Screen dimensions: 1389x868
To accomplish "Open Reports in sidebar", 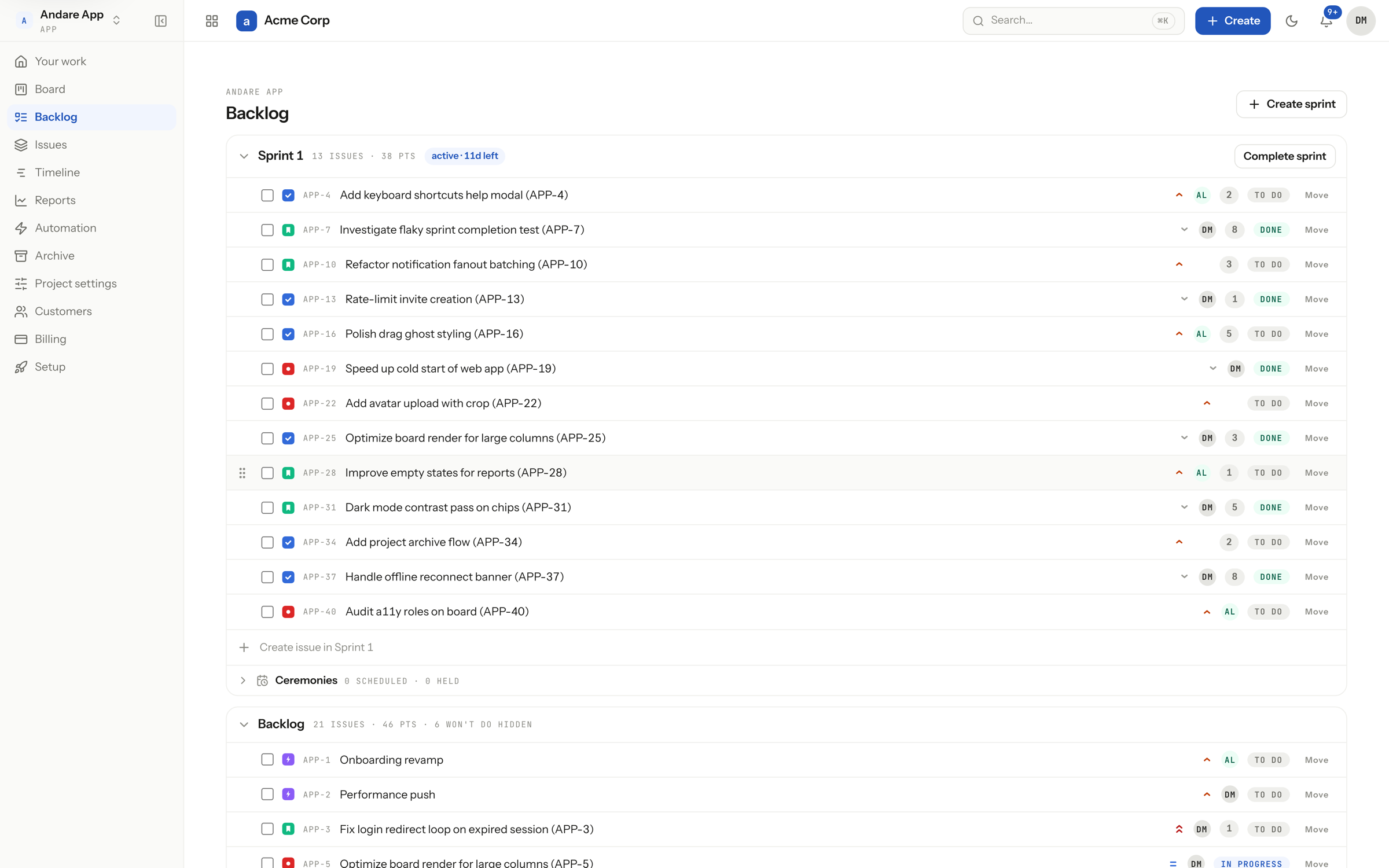I will tap(91, 200).
